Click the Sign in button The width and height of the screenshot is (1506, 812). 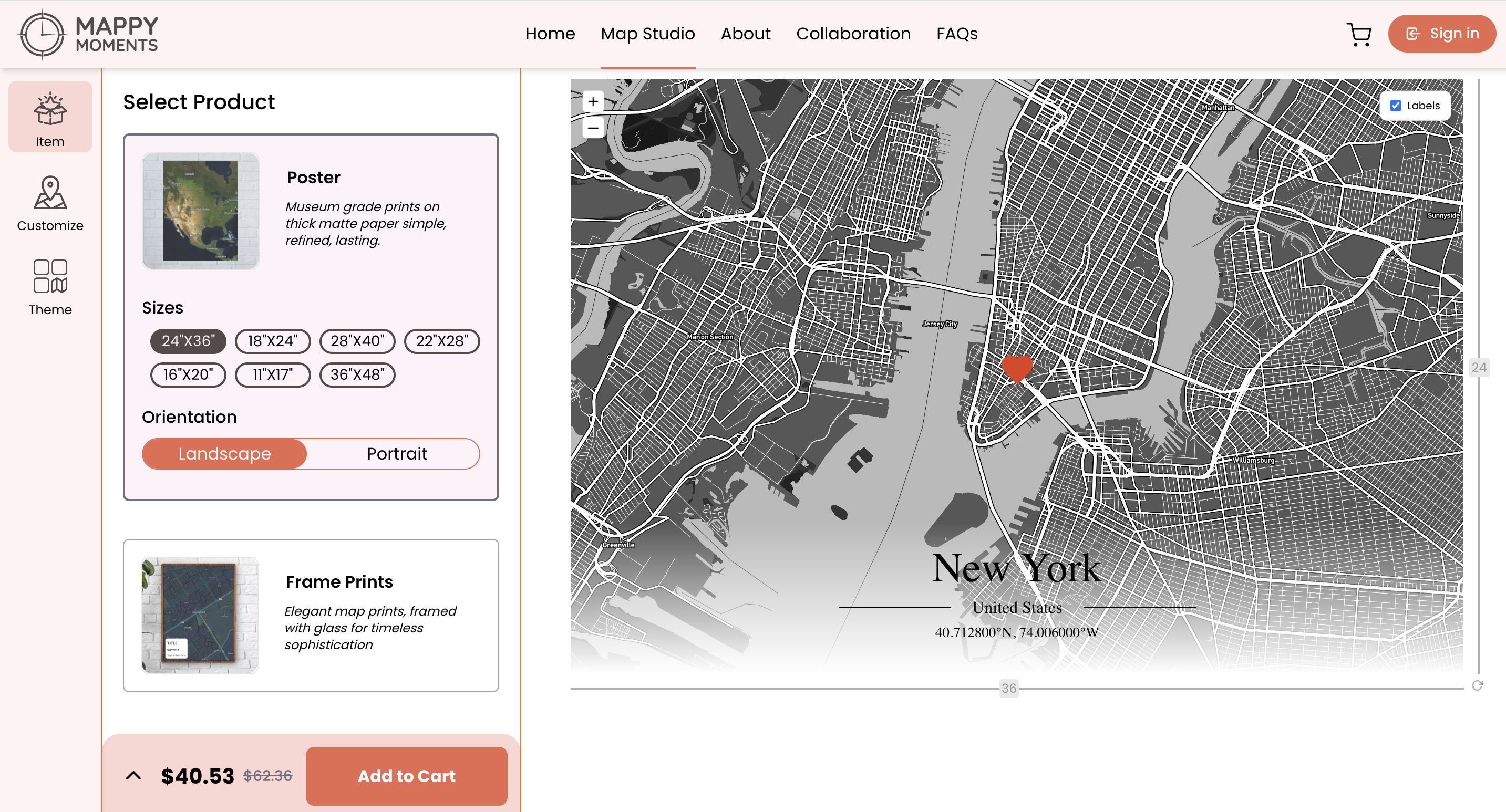(x=1442, y=34)
